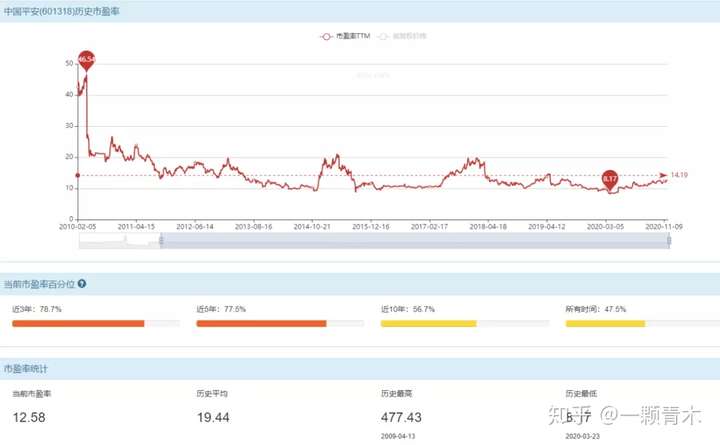Click the help icon beside 当前市盈率百分位

pyautogui.click(x=82, y=284)
